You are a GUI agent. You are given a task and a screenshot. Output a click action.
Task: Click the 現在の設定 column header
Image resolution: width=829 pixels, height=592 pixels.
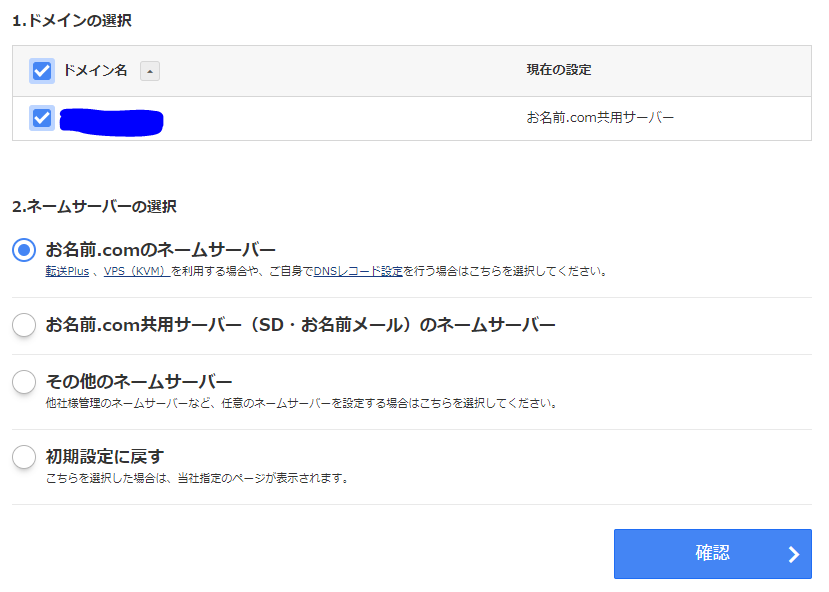(x=559, y=70)
